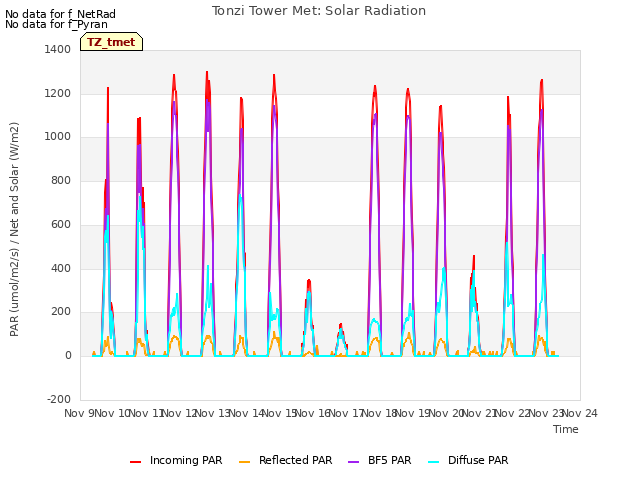The height and width of the screenshot is (480, 640).
Task: Click the Nov 14 x-axis tick label
Action: (246, 413)
